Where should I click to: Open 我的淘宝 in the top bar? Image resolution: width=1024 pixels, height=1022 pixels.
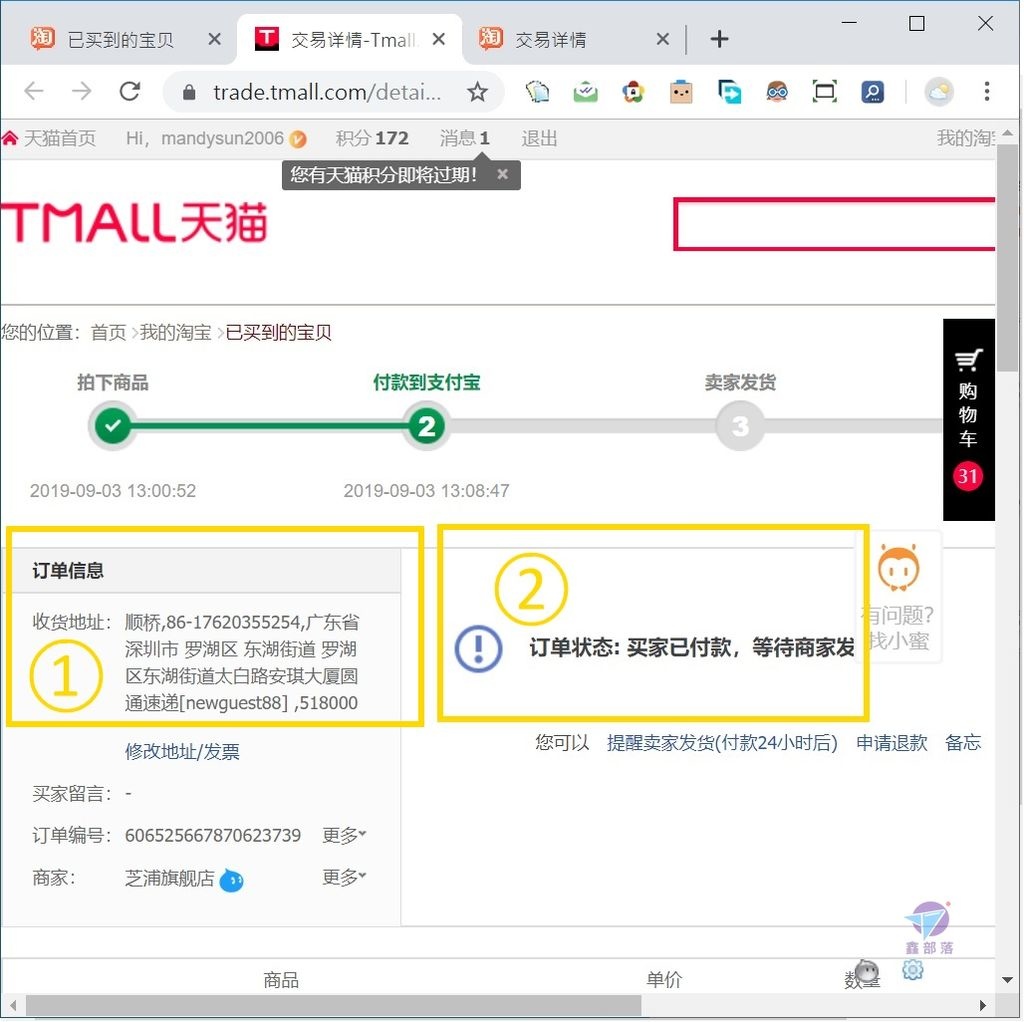point(966,138)
